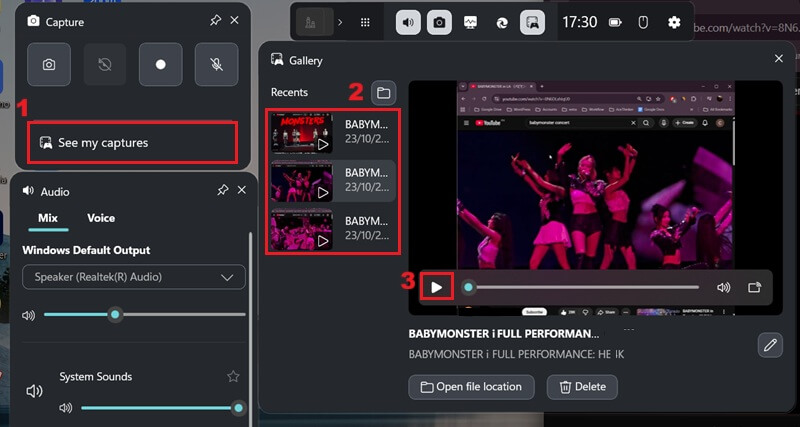Close the Gallery window
Screen dimensions: 800x427
click(779, 59)
